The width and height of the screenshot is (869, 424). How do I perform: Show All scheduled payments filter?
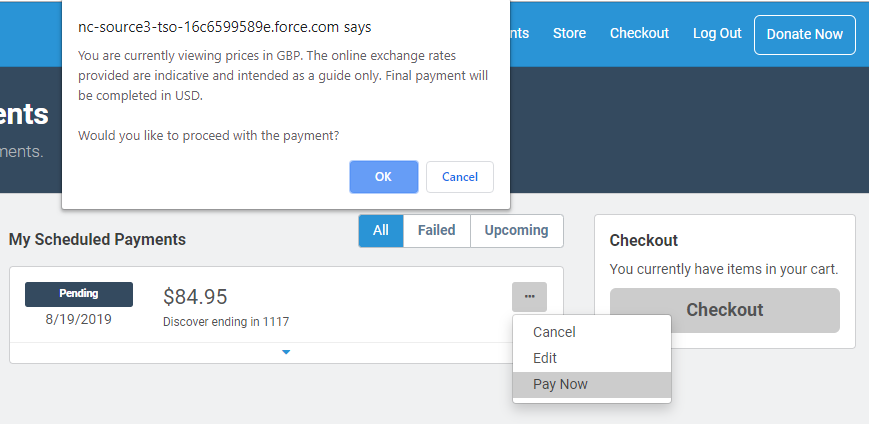(381, 231)
